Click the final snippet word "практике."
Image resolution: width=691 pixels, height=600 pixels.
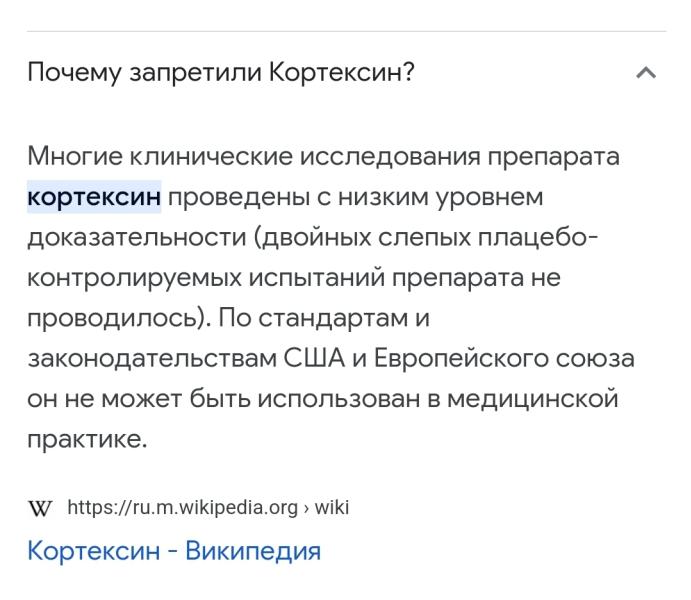(x=87, y=440)
